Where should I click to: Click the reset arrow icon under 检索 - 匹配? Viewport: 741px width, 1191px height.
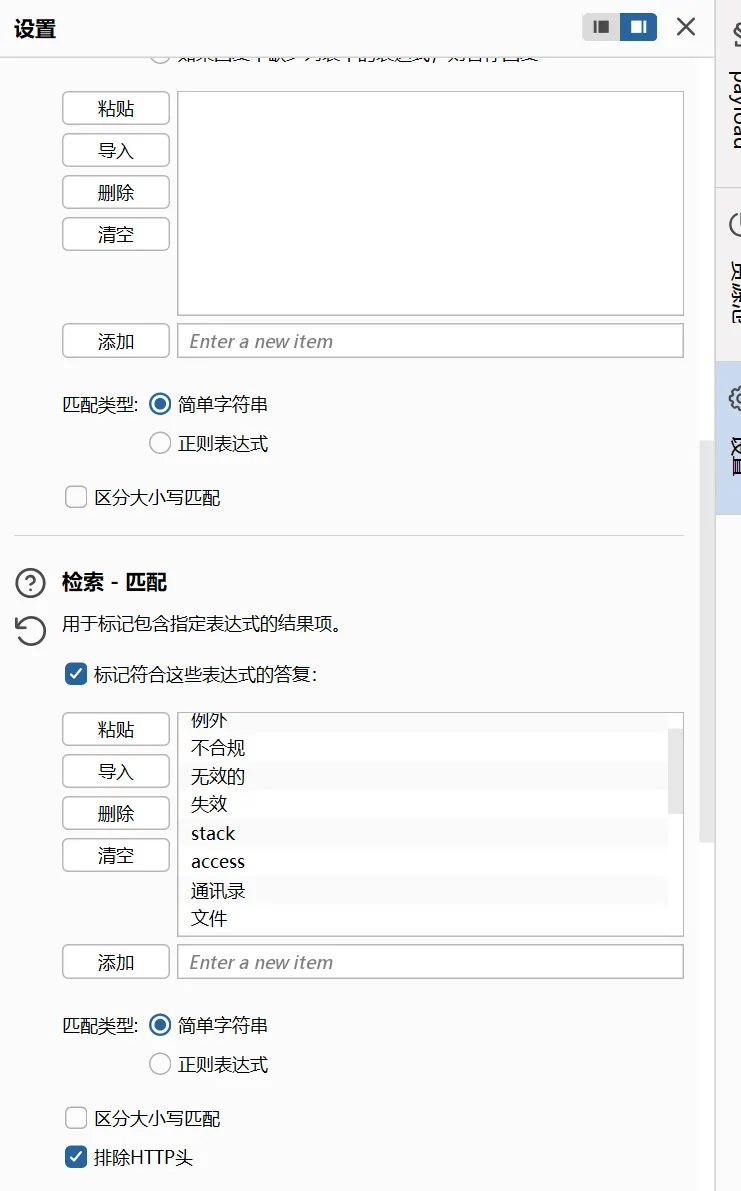[31, 630]
